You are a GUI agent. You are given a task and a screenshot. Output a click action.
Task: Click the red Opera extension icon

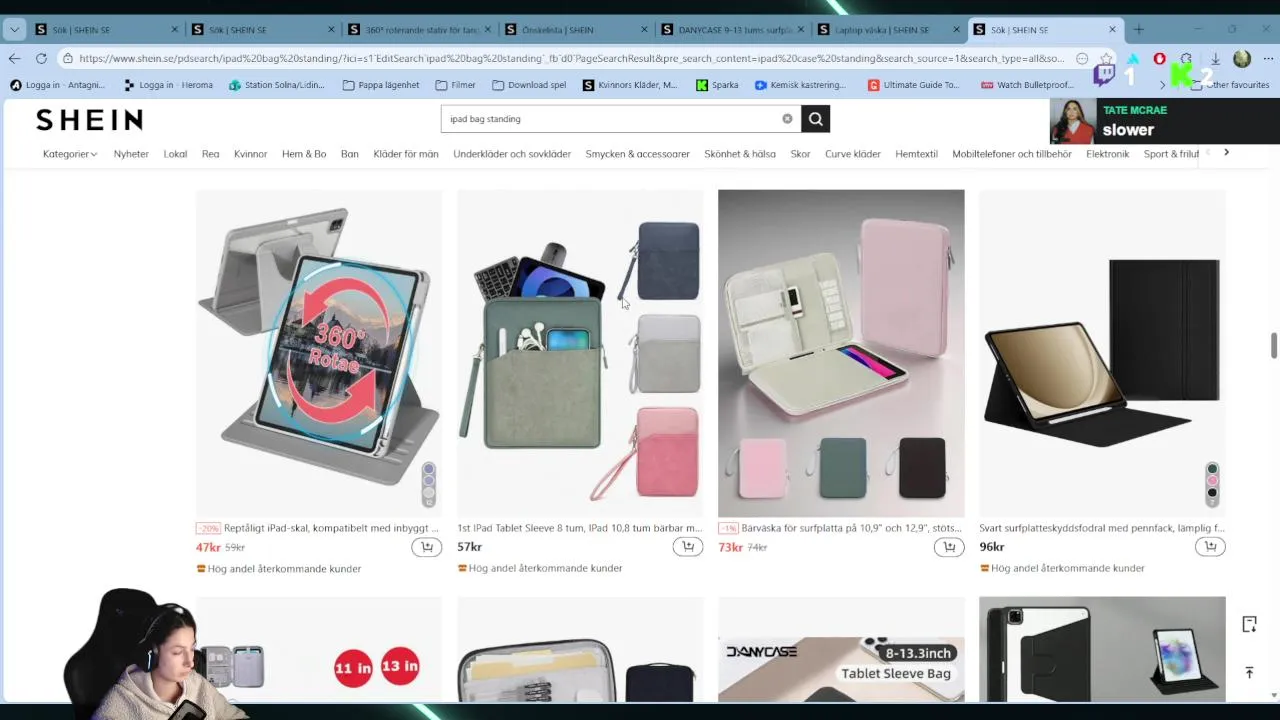coord(1159,59)
